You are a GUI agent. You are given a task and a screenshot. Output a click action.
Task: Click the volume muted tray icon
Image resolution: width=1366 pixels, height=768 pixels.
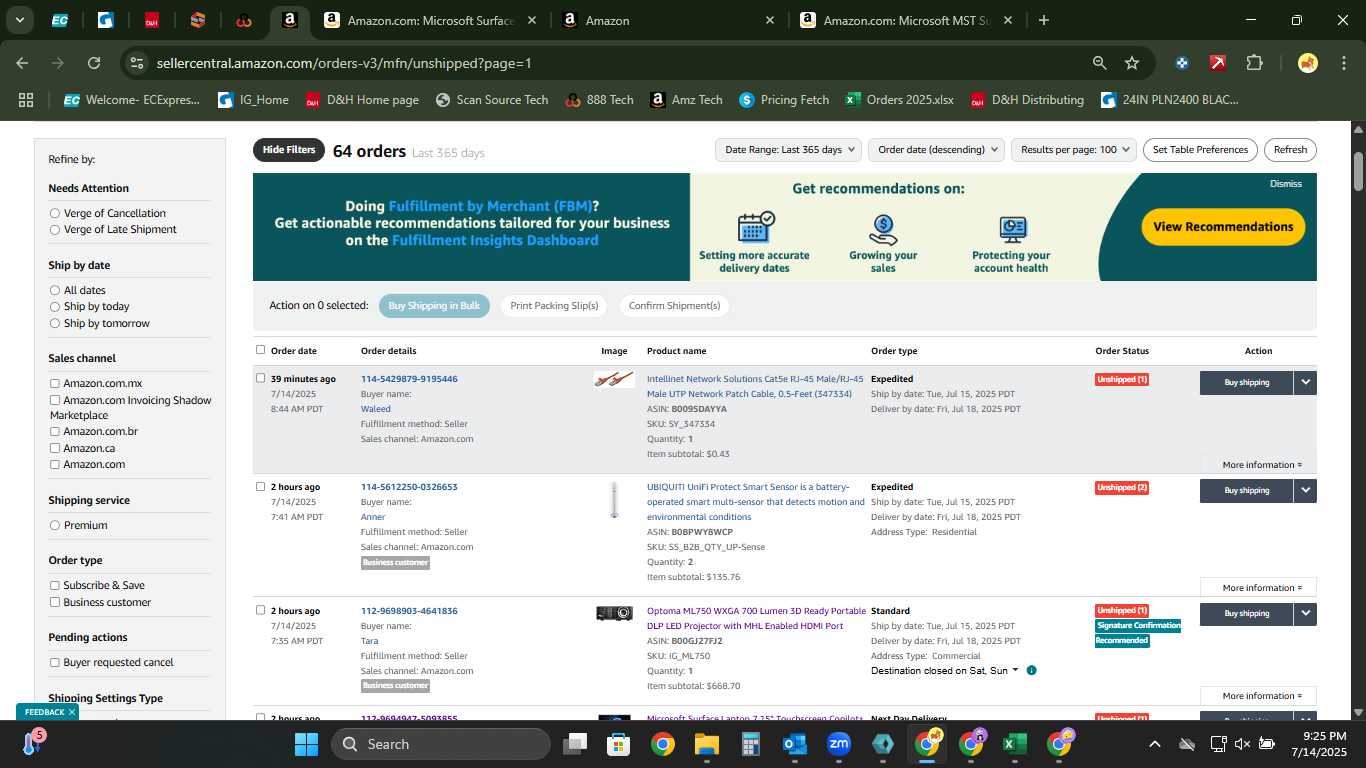click(x=1242, y=744)
